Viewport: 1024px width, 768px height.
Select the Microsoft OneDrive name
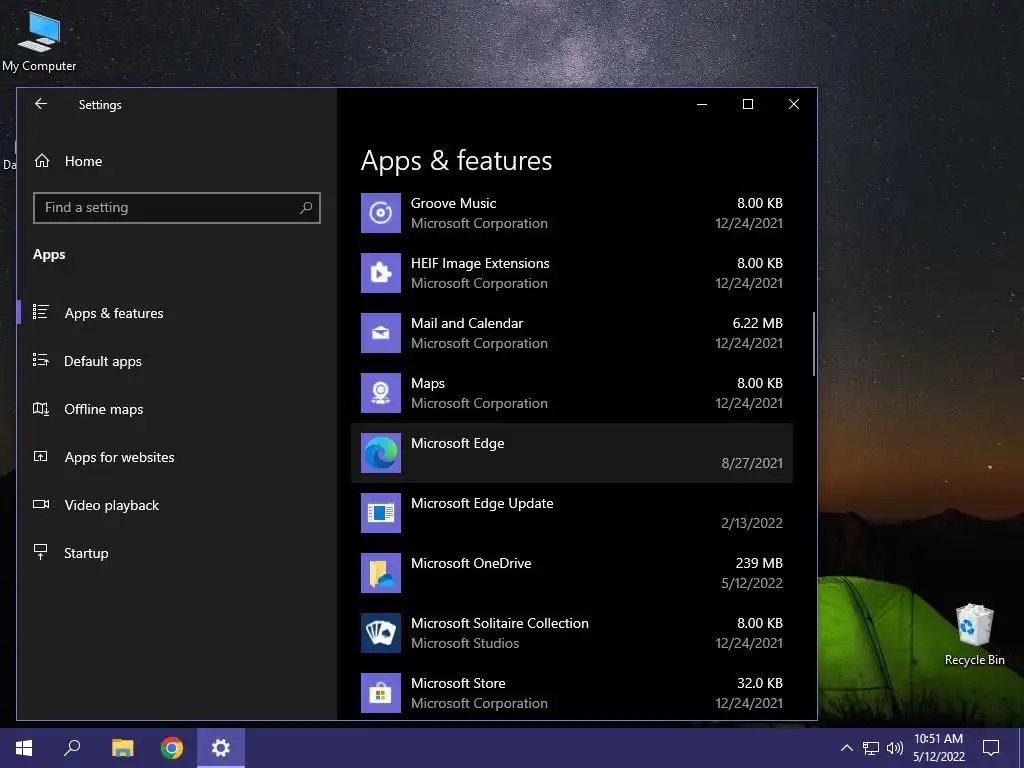click(471, 564)
